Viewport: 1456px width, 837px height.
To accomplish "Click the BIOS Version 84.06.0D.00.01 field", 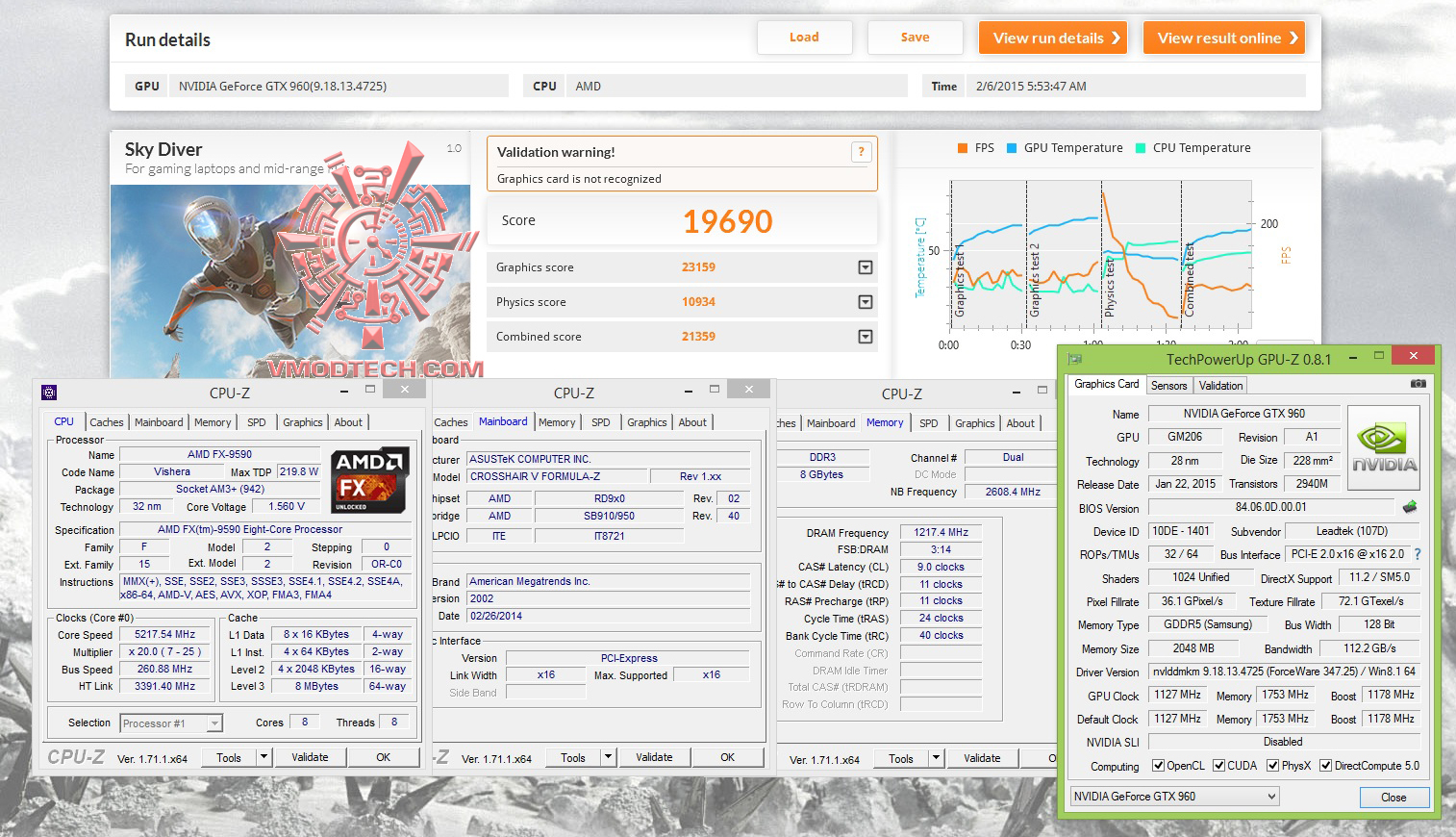I will point(1270,507).
